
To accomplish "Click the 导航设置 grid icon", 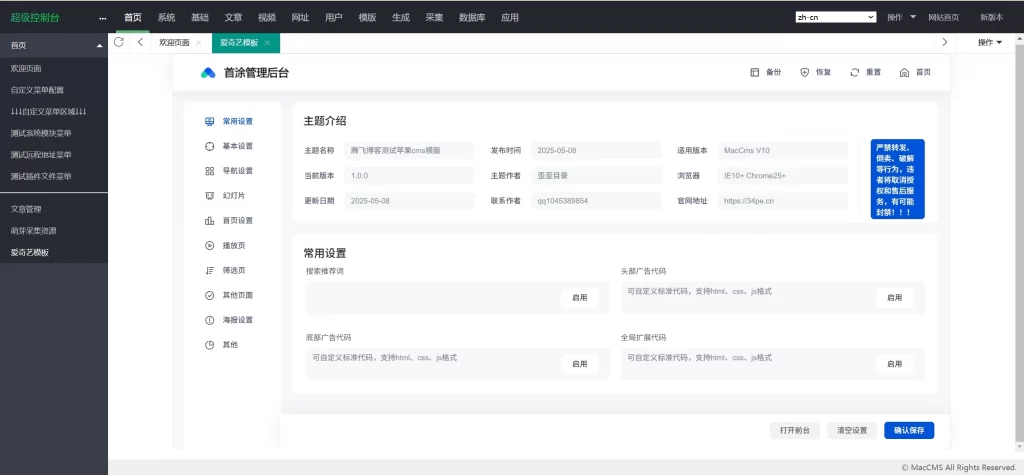I will pyautogui.click(x=210, y=171).
